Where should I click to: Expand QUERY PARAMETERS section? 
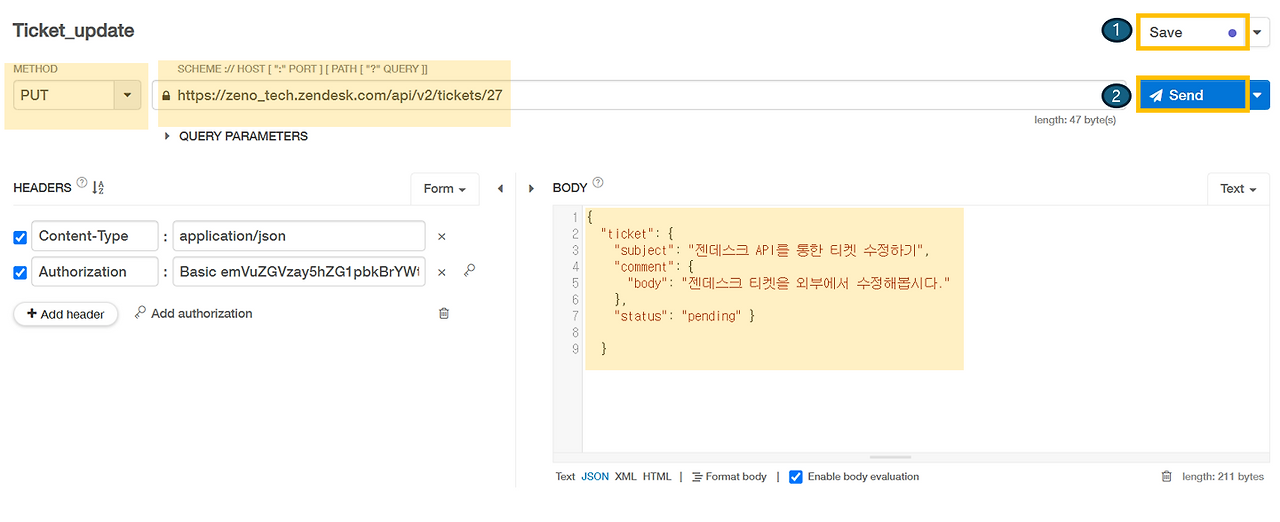(236, 136)
